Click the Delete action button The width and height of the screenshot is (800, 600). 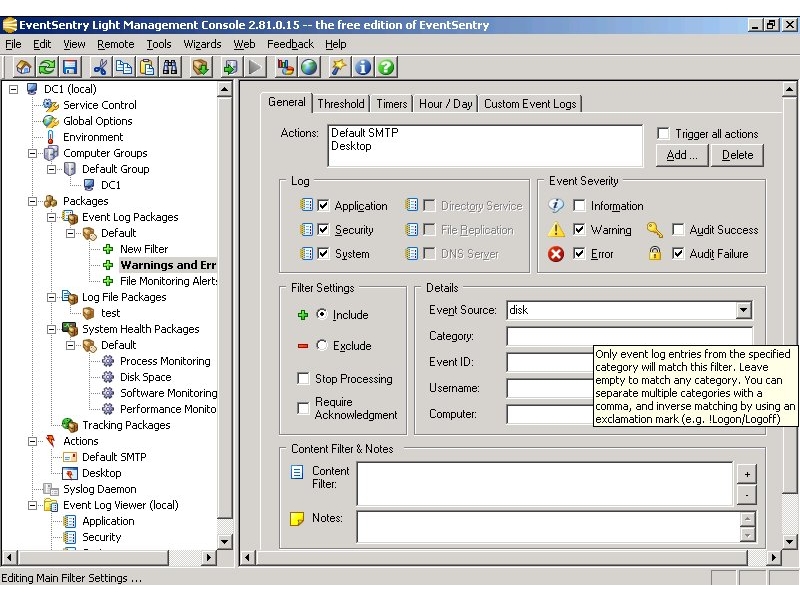point(737,155)
